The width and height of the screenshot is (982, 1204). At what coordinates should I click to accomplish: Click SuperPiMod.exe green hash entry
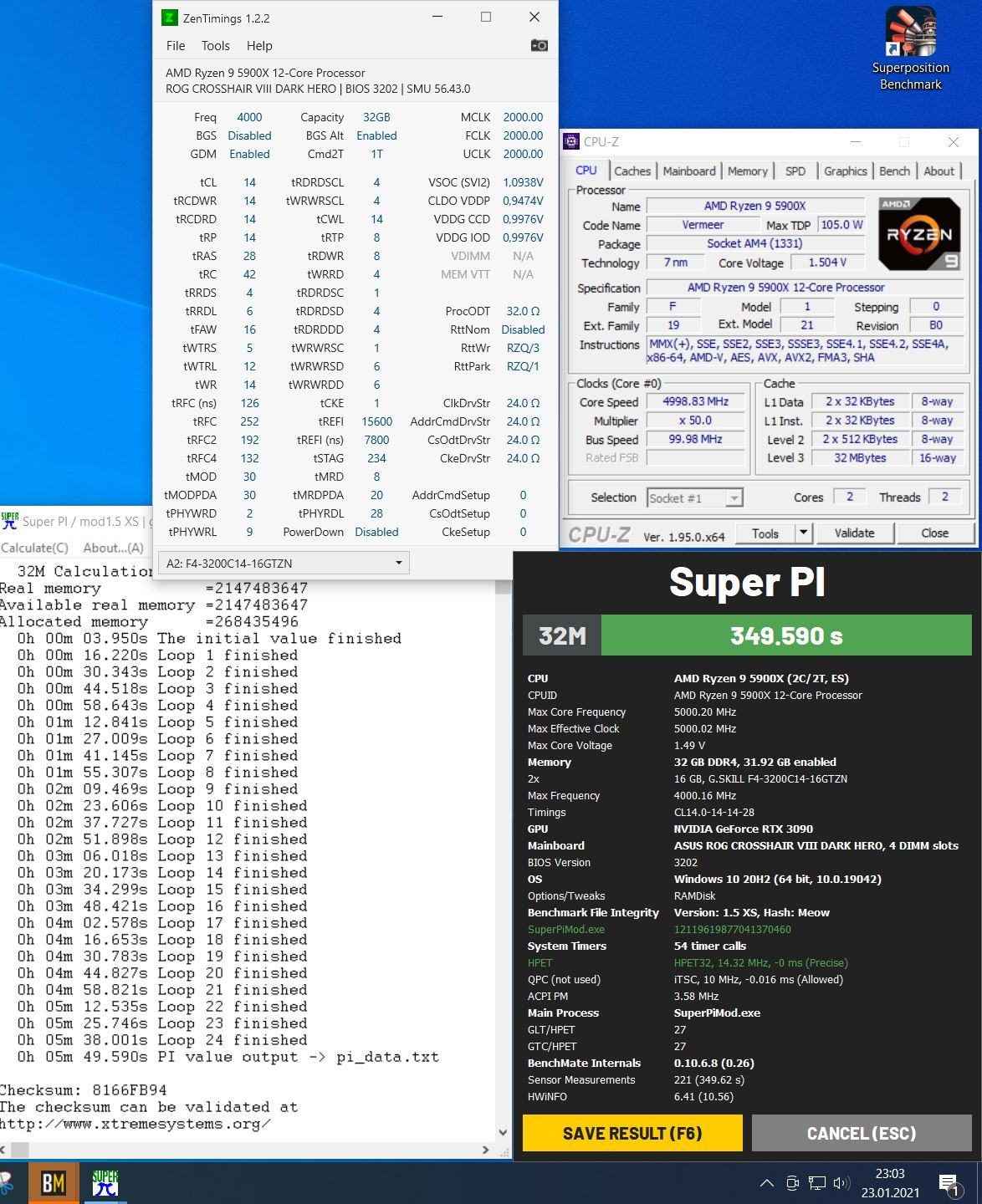point(659,929)
